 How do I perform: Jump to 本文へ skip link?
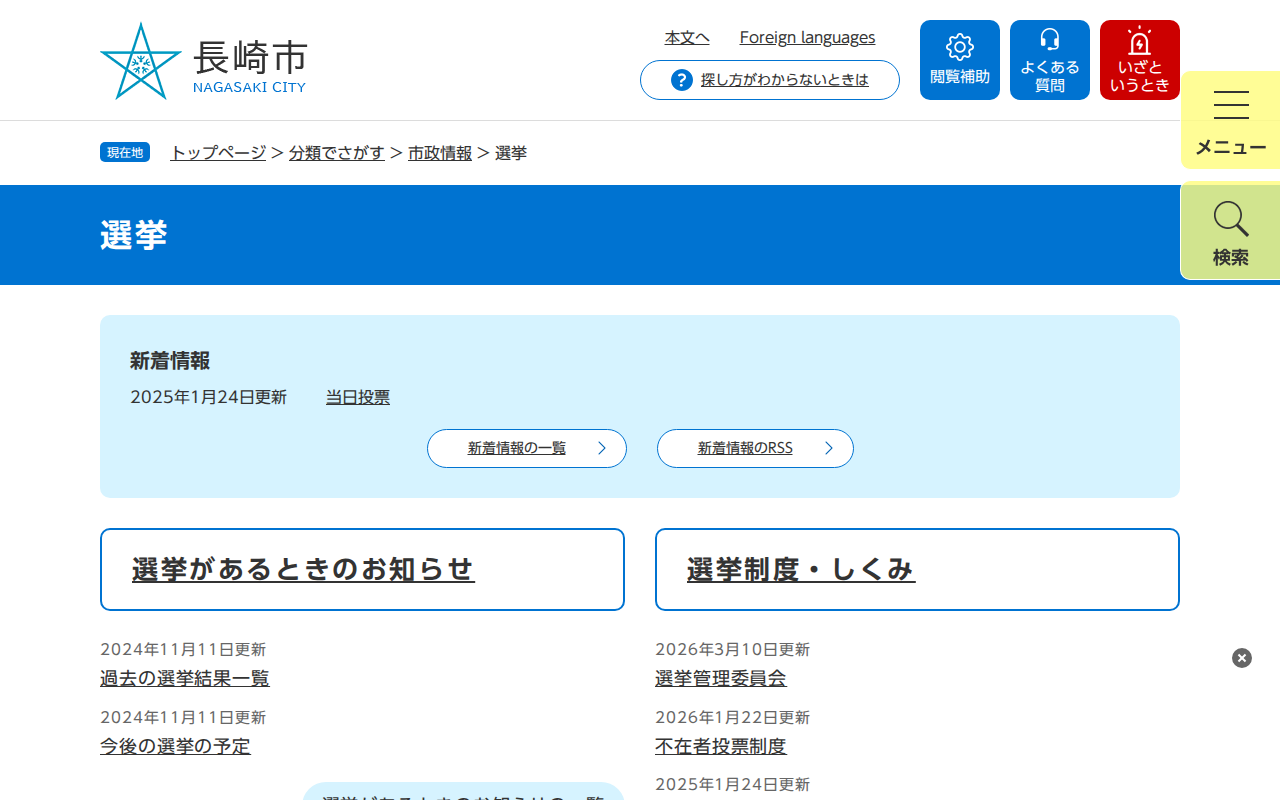tap(687, 38)
